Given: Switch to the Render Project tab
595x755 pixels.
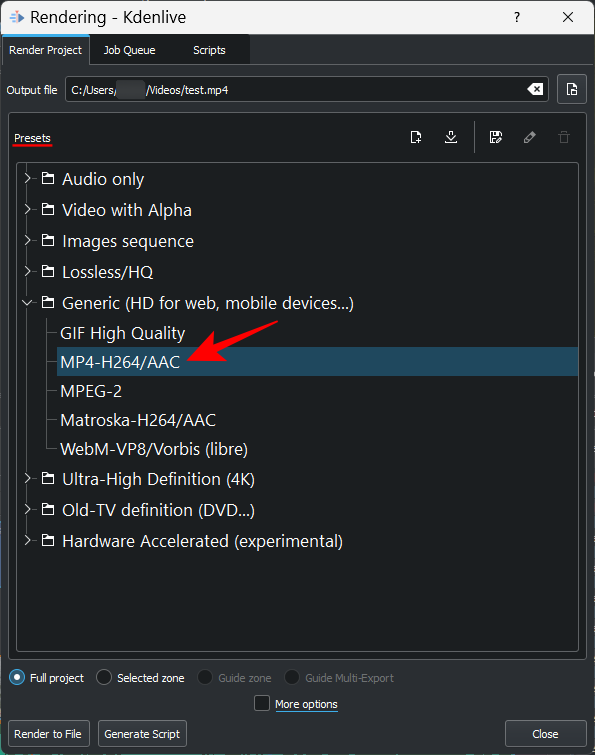Looking at the screenshot, I should coord(45,50).
